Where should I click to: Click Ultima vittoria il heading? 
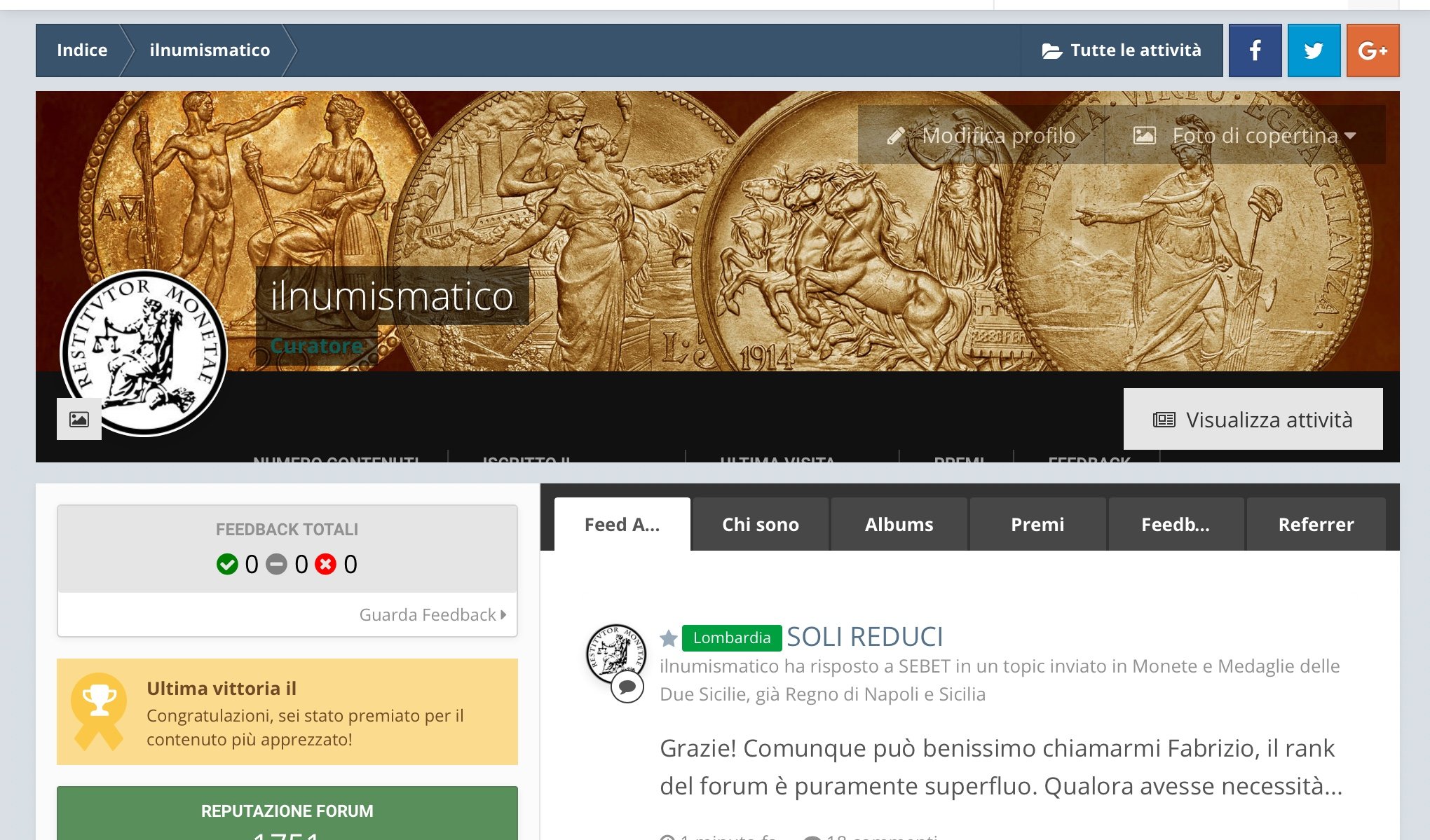click(x=222, y=688)
